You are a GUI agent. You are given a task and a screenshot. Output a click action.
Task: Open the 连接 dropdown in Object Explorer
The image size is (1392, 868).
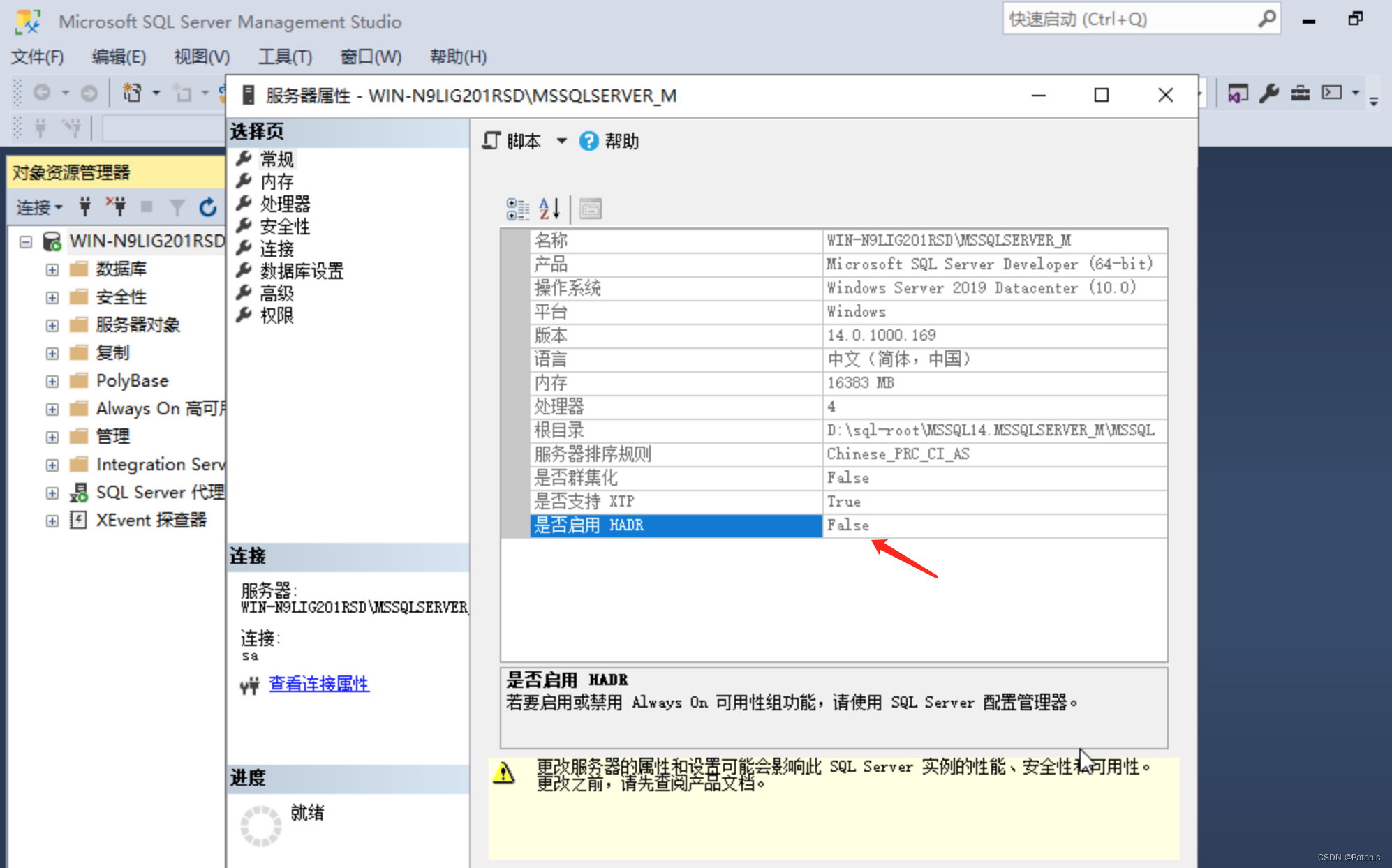39,207
